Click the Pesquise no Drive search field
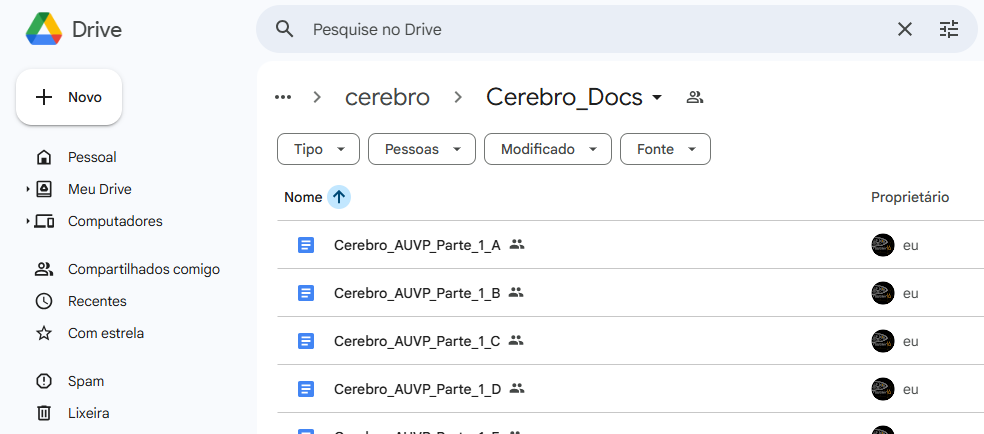 click(x=590, y=29)
